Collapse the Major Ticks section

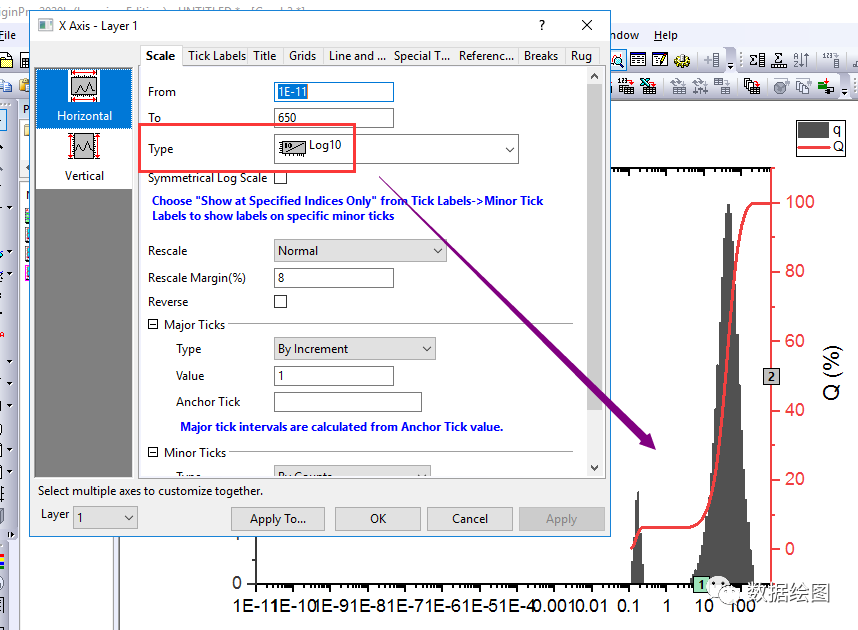click(x=153, y=325)
